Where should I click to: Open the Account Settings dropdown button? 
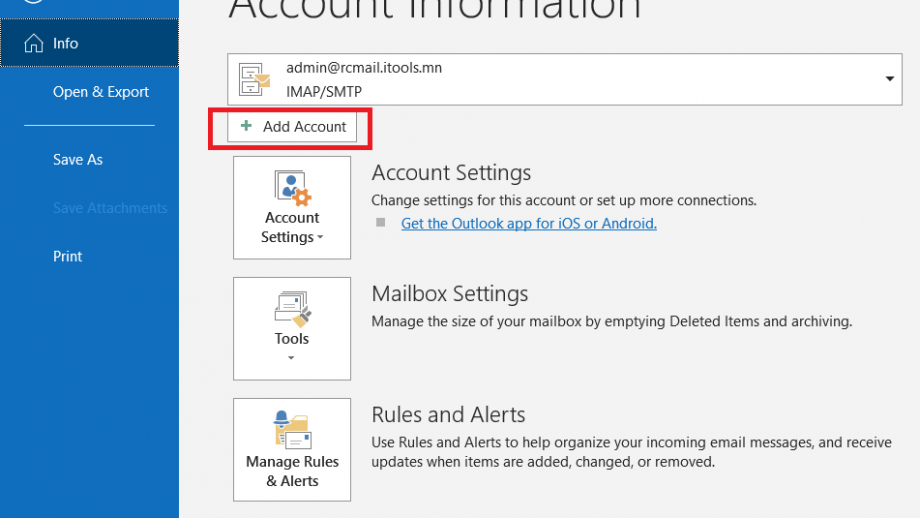tap(292, 208)
